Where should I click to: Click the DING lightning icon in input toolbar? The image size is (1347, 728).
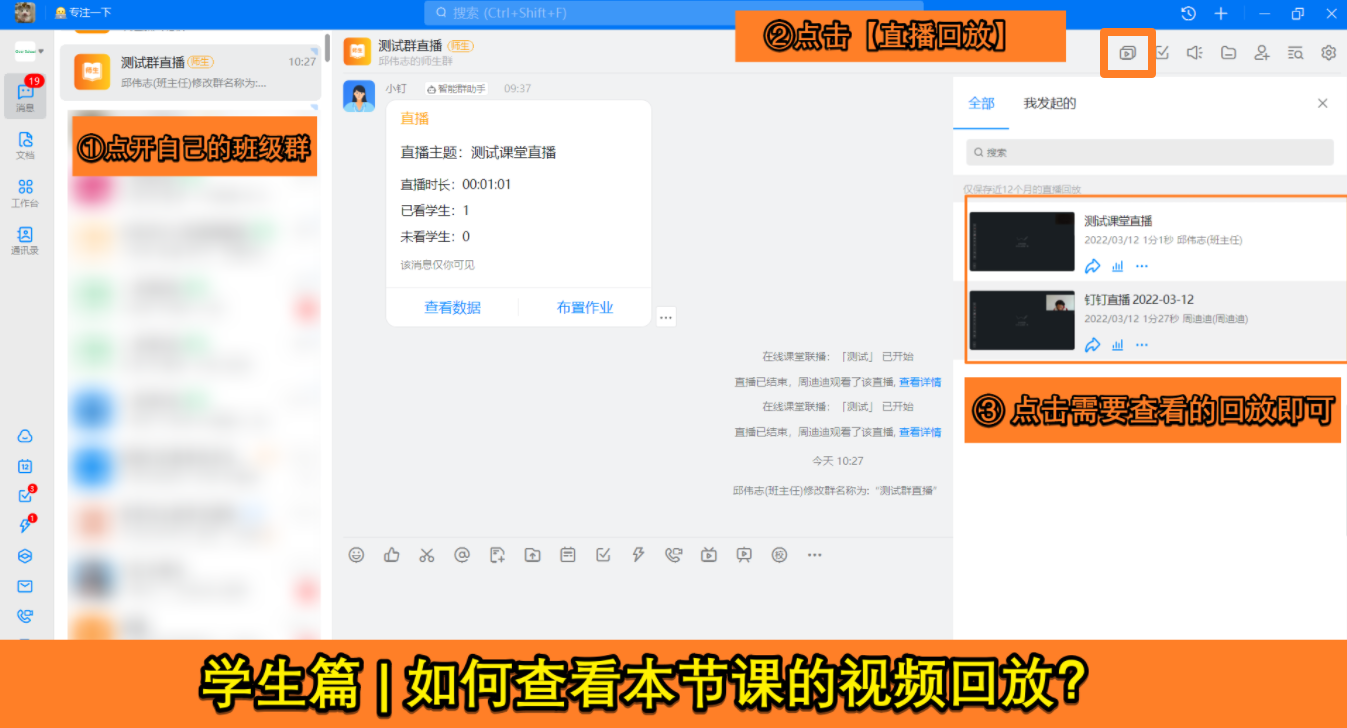tap(638, 555)
